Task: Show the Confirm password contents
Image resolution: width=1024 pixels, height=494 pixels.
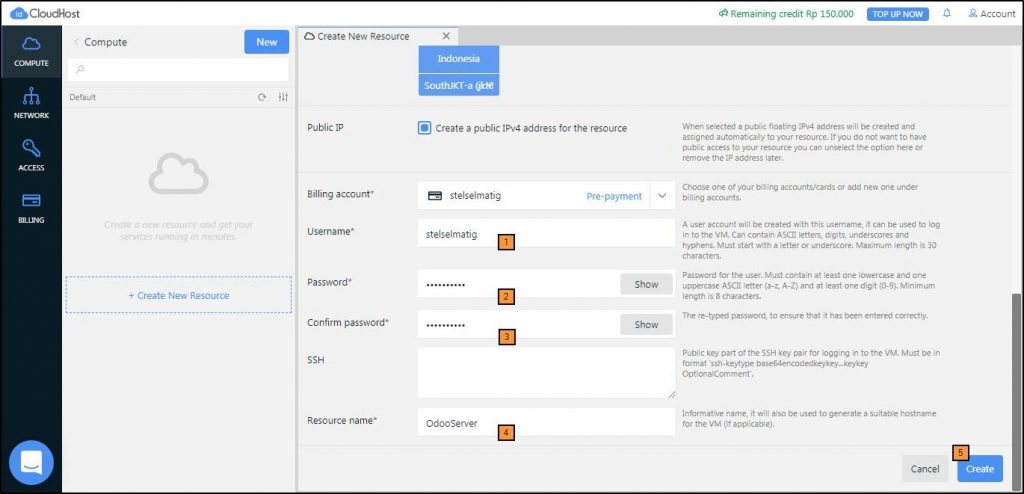Action: [x=646, y=325]
